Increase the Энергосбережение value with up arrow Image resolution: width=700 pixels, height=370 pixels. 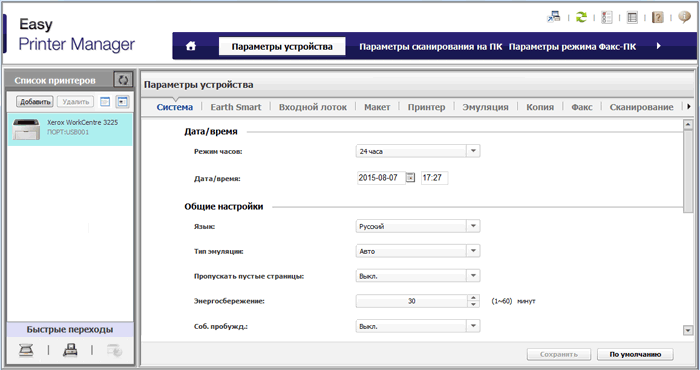pyautogui.click(x=473, y=298)
